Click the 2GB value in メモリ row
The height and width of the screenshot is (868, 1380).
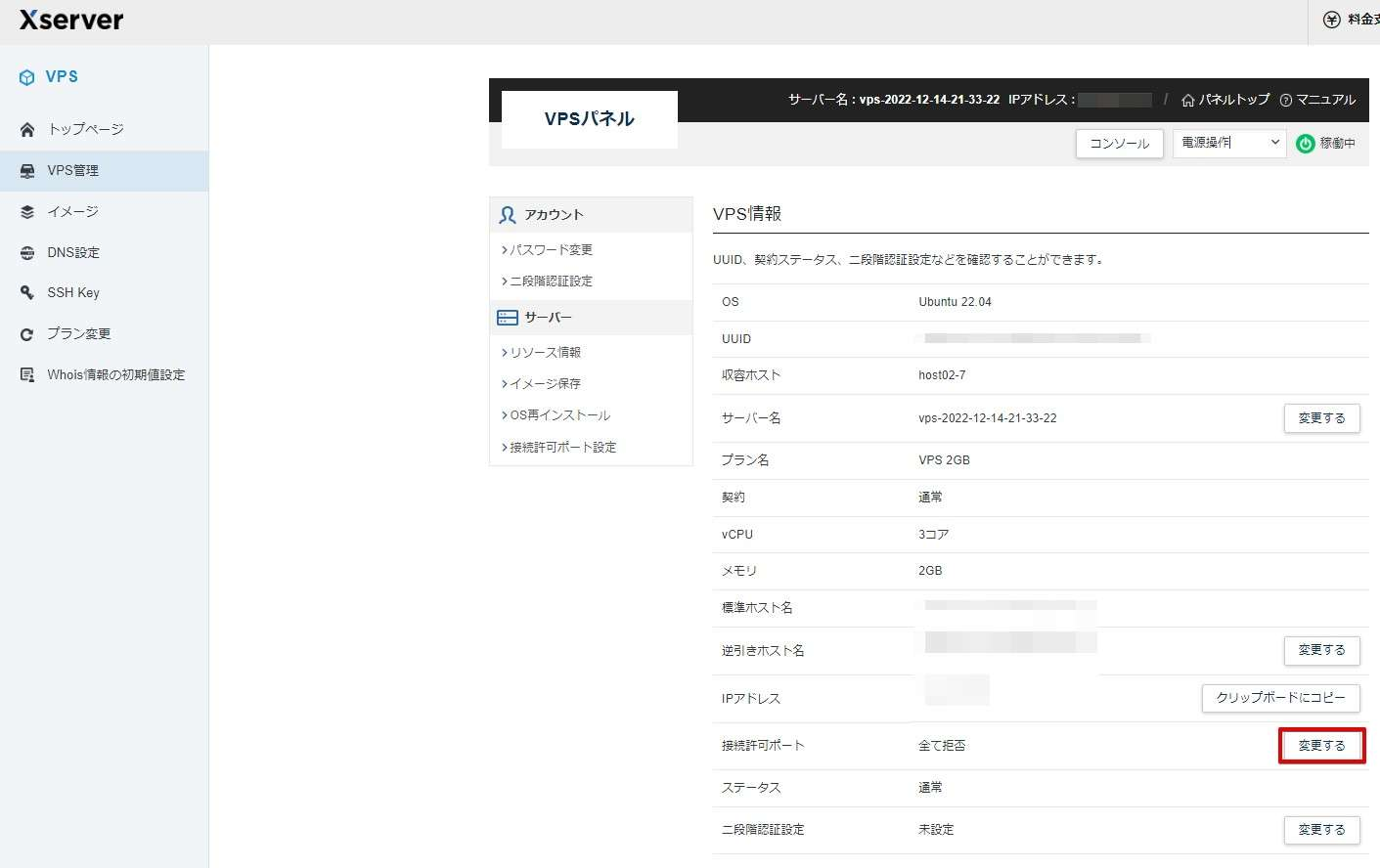click(930, 571)
